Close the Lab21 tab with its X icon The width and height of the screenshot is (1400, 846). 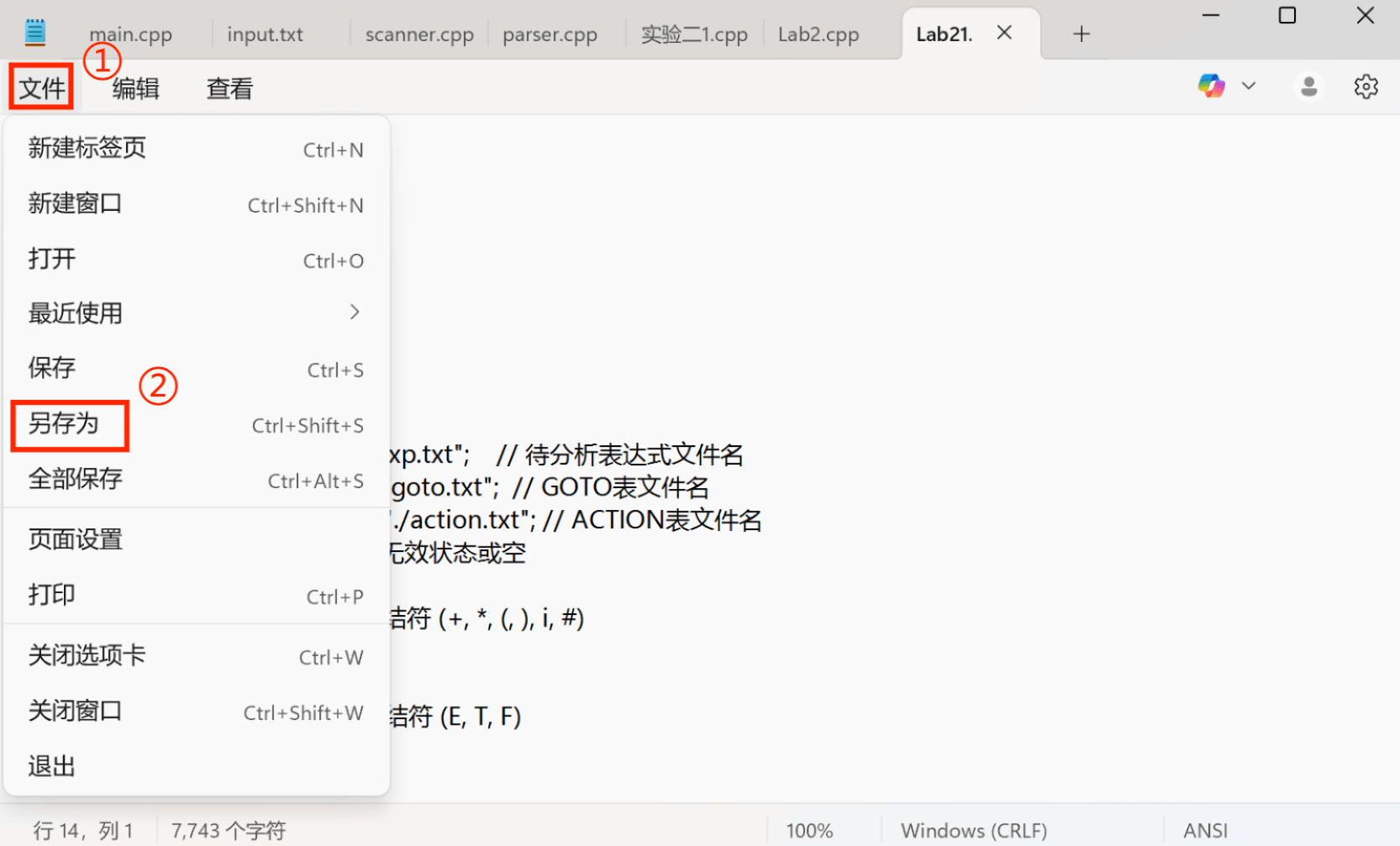1004,32
